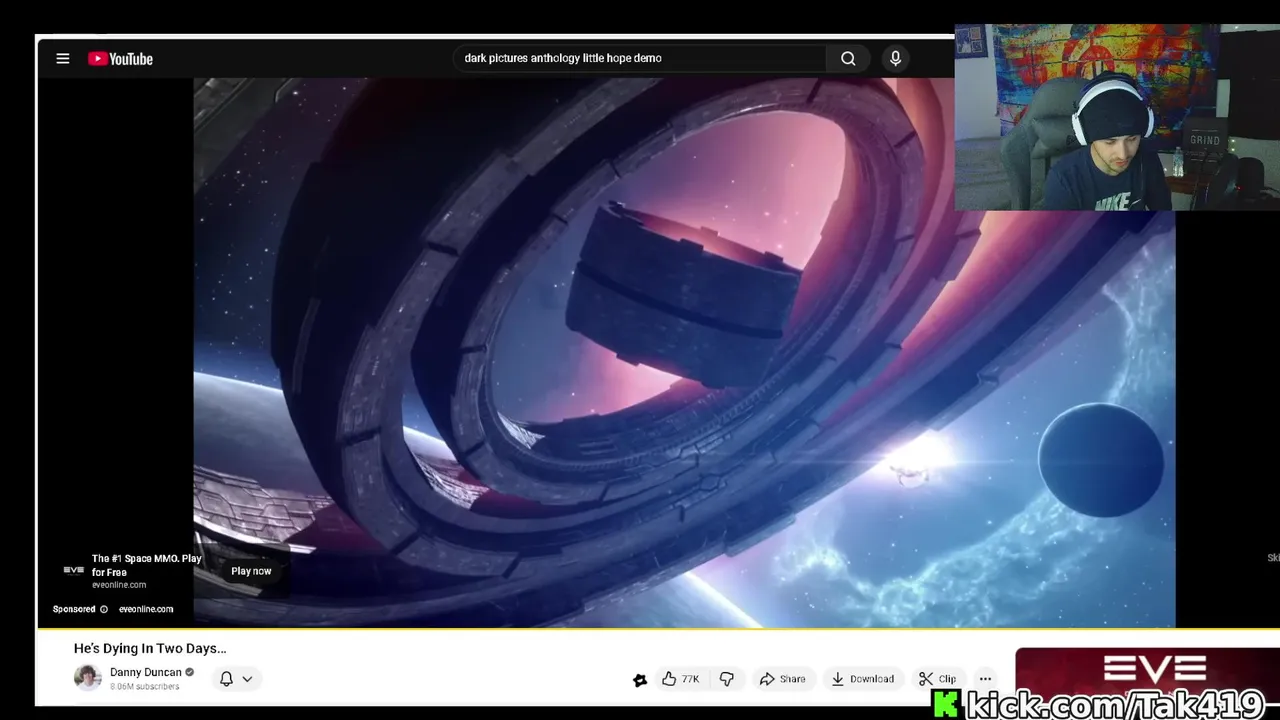The image size is (1280, 720).
Task: Click the Share button
Action: click(782, 679)
